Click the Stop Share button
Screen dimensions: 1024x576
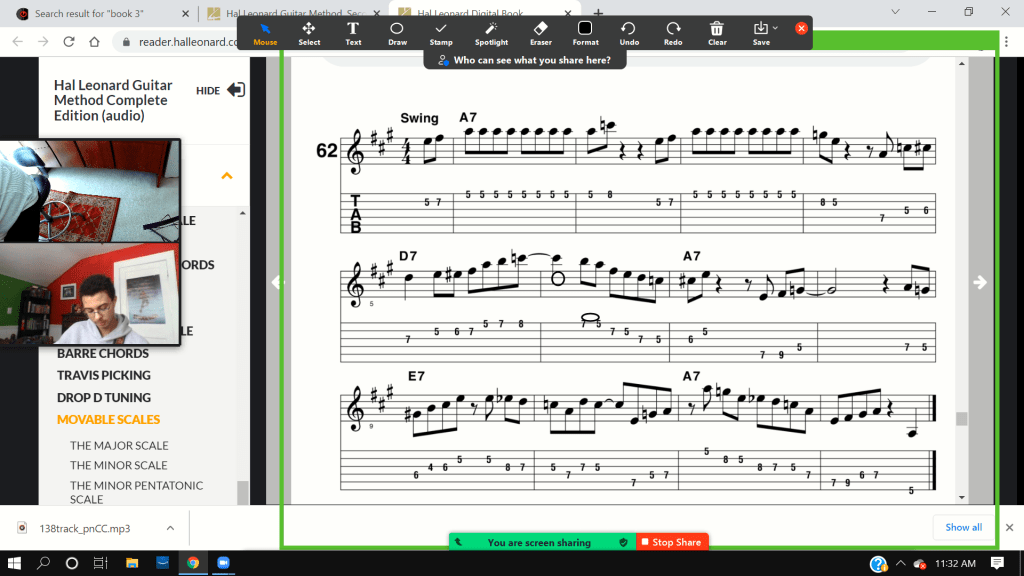point(671,542)
